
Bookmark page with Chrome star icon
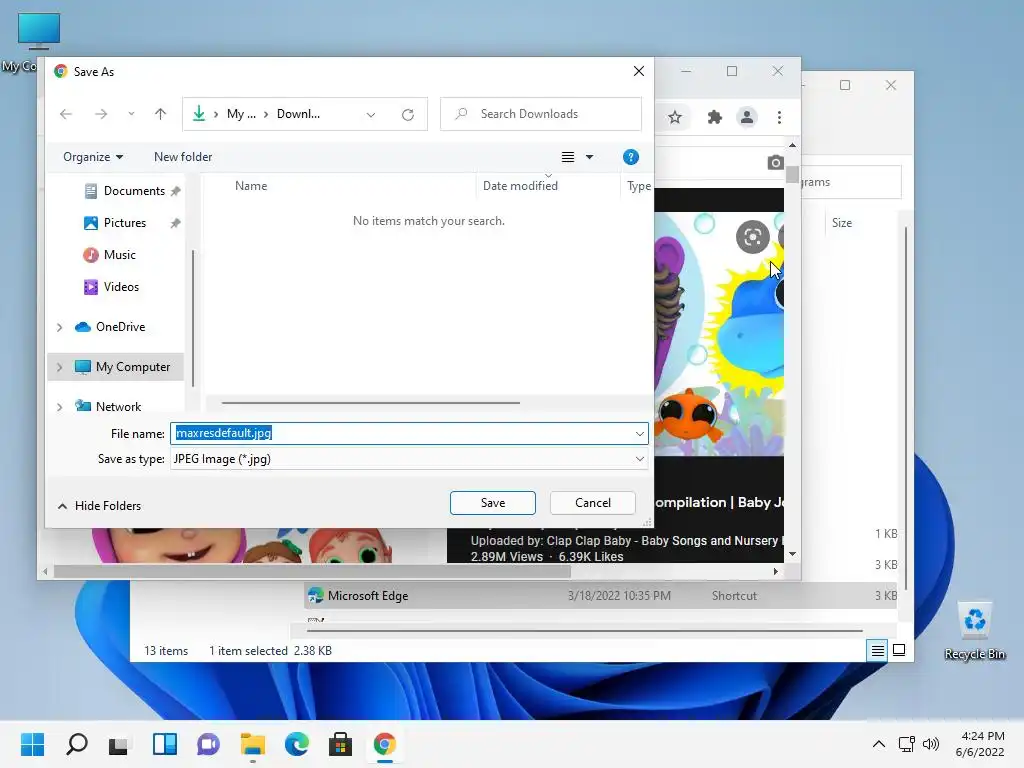pyautogui.click(x=675, y=117)
